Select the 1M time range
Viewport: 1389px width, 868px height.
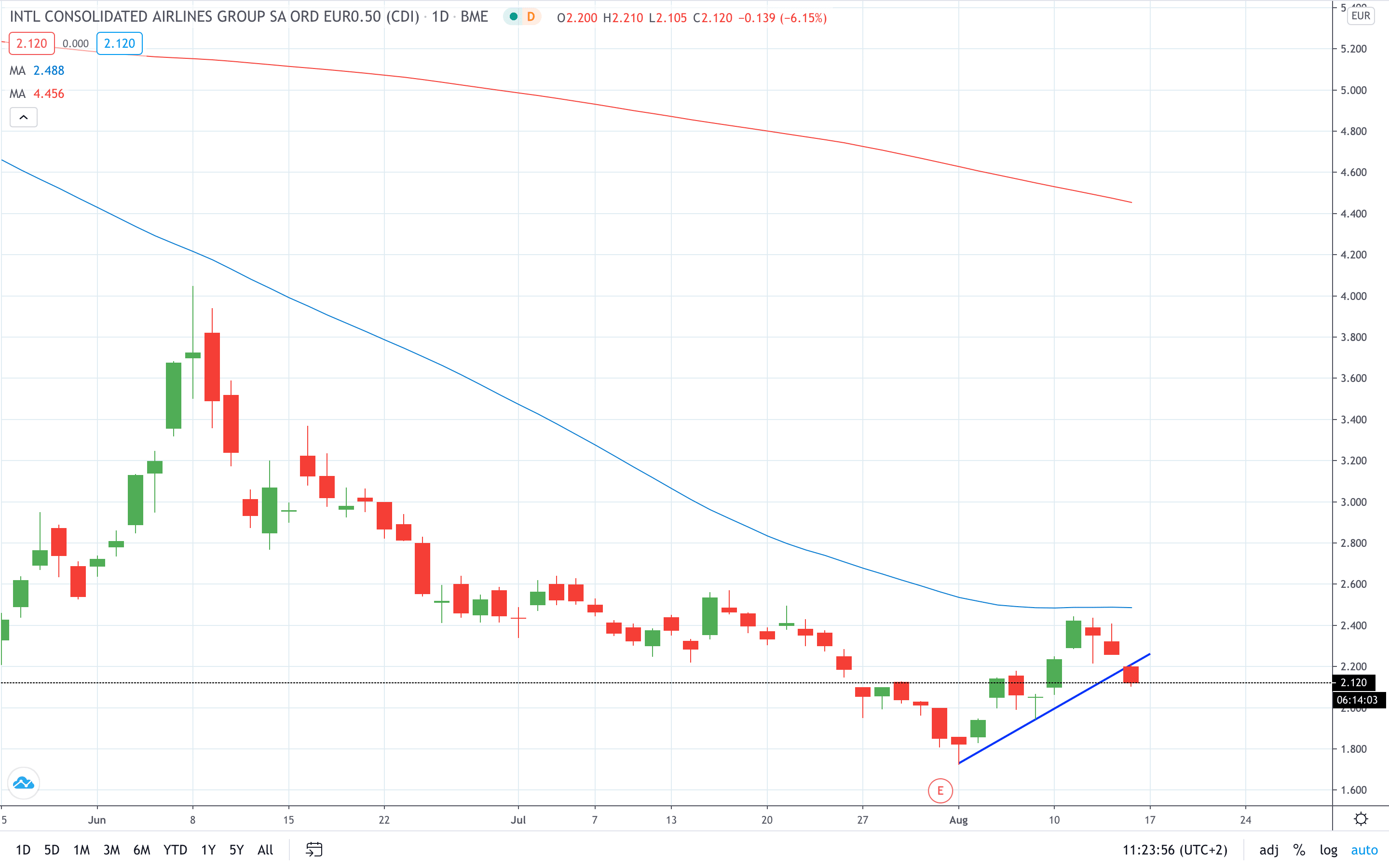[x=82, y=850]
